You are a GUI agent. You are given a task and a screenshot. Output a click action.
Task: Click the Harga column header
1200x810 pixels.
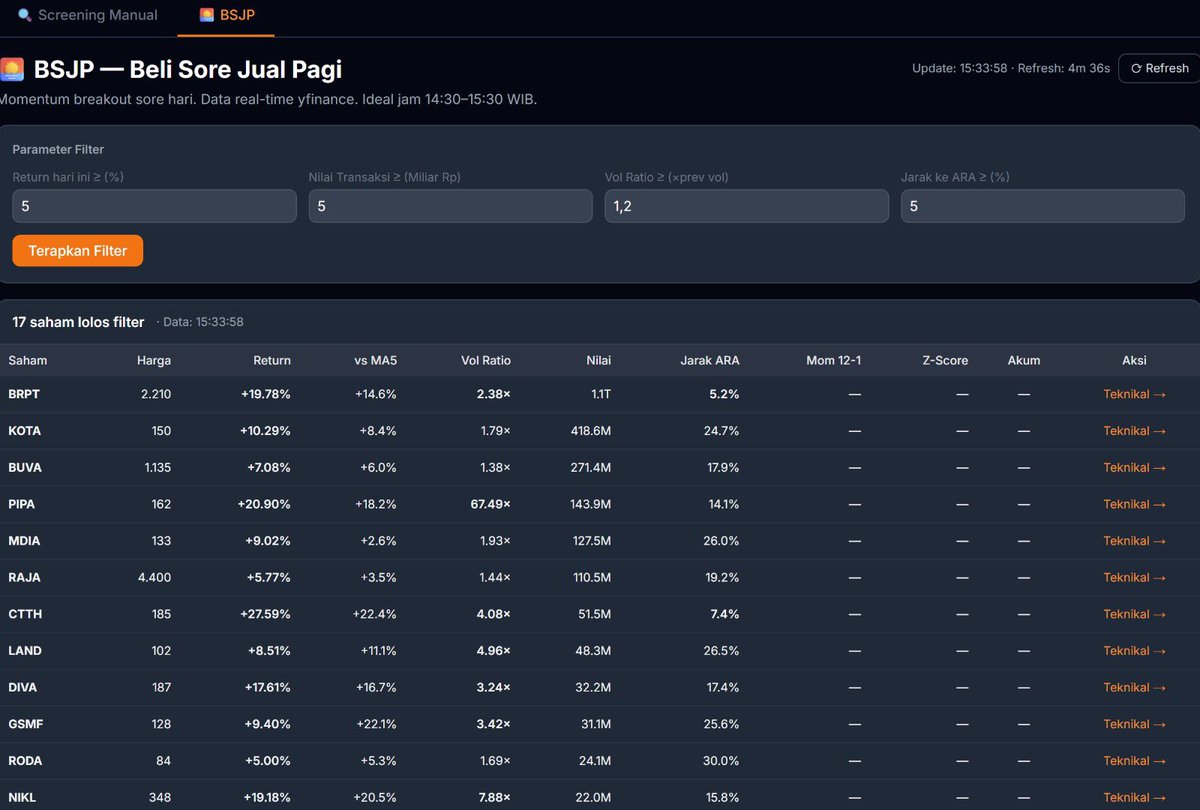(153, 360)
